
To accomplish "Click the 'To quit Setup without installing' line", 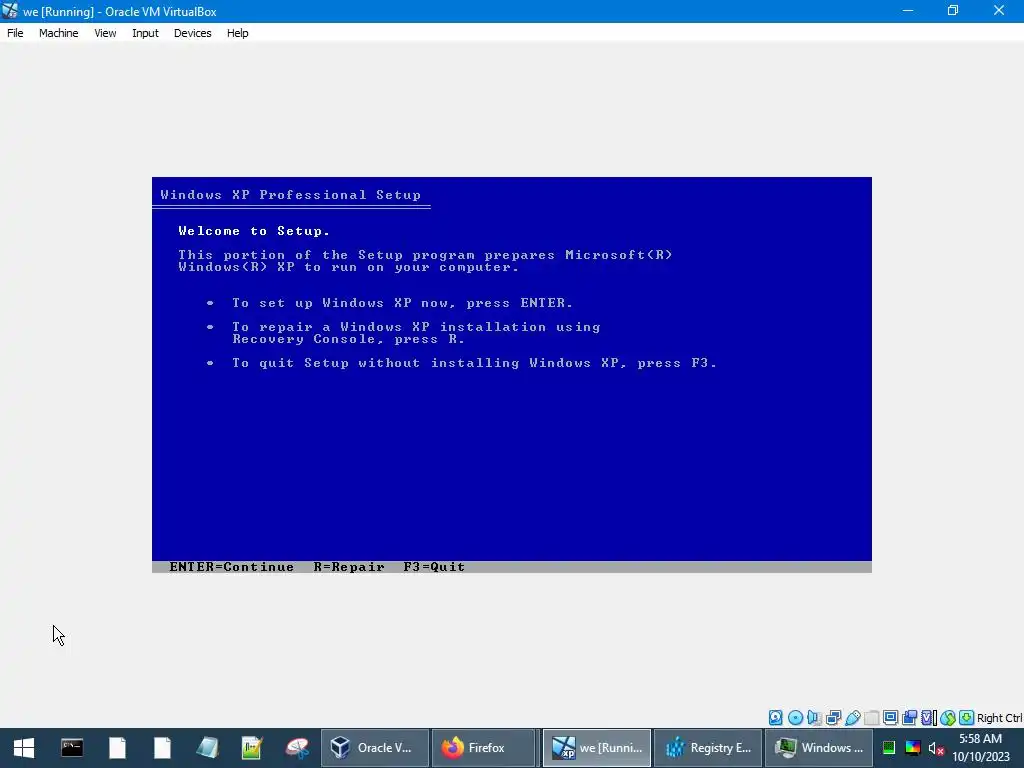I will pyautogui.click(x=475, y=363).
